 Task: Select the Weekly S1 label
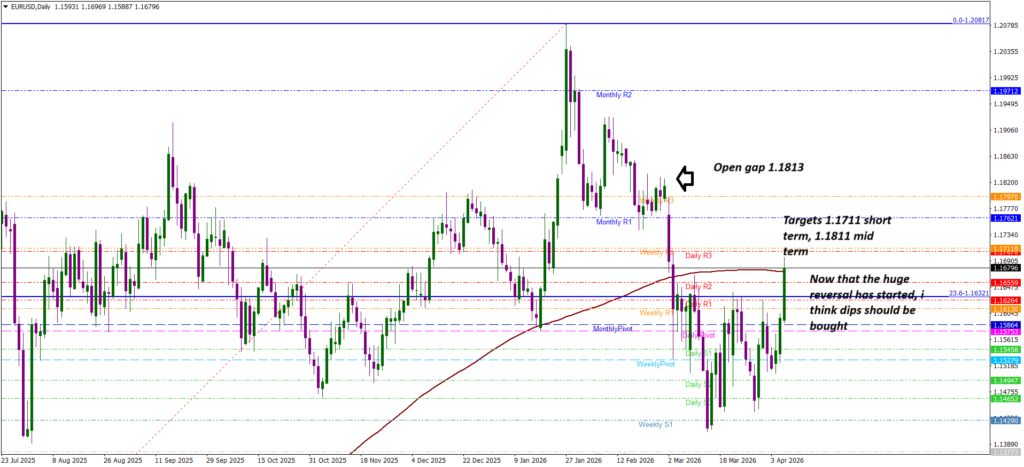655,425
